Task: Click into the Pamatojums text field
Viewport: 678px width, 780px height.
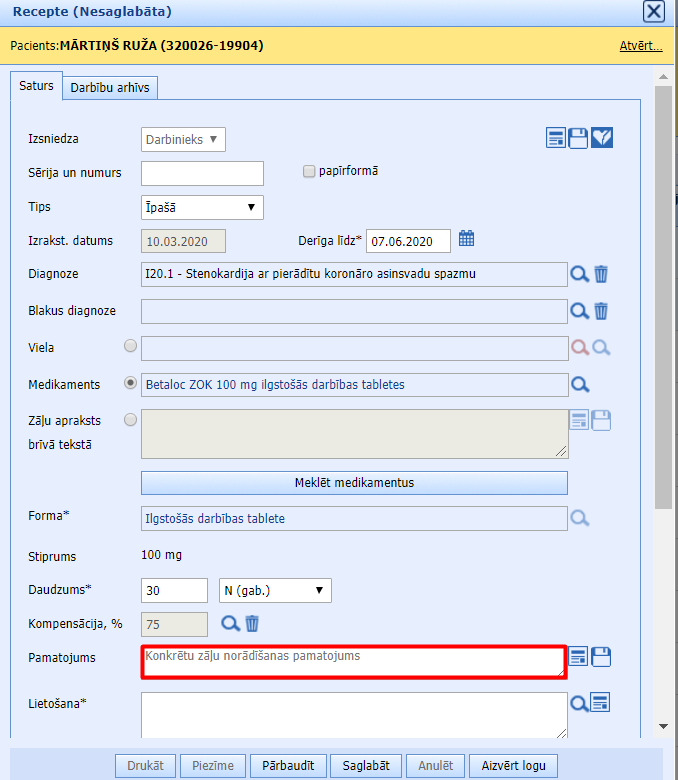Action: tap(353, 662)
